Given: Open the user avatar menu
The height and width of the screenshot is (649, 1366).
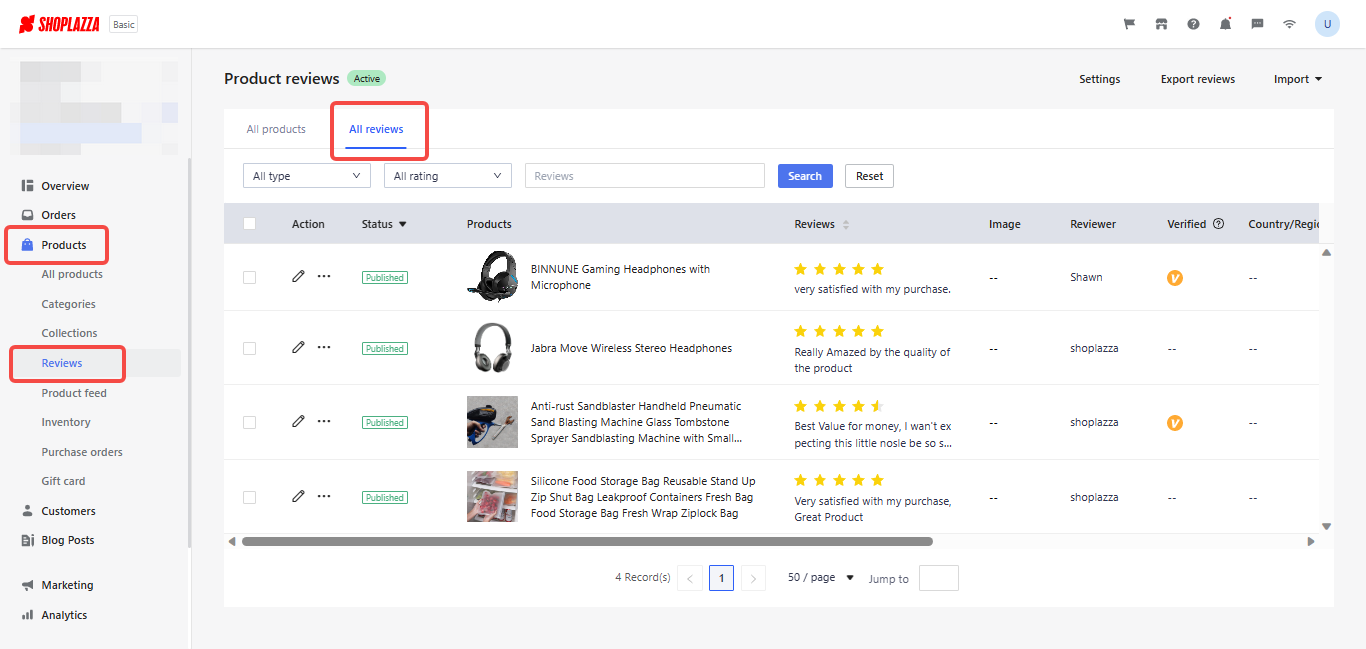Looking at the screenshot, I should coord(1327,24).
